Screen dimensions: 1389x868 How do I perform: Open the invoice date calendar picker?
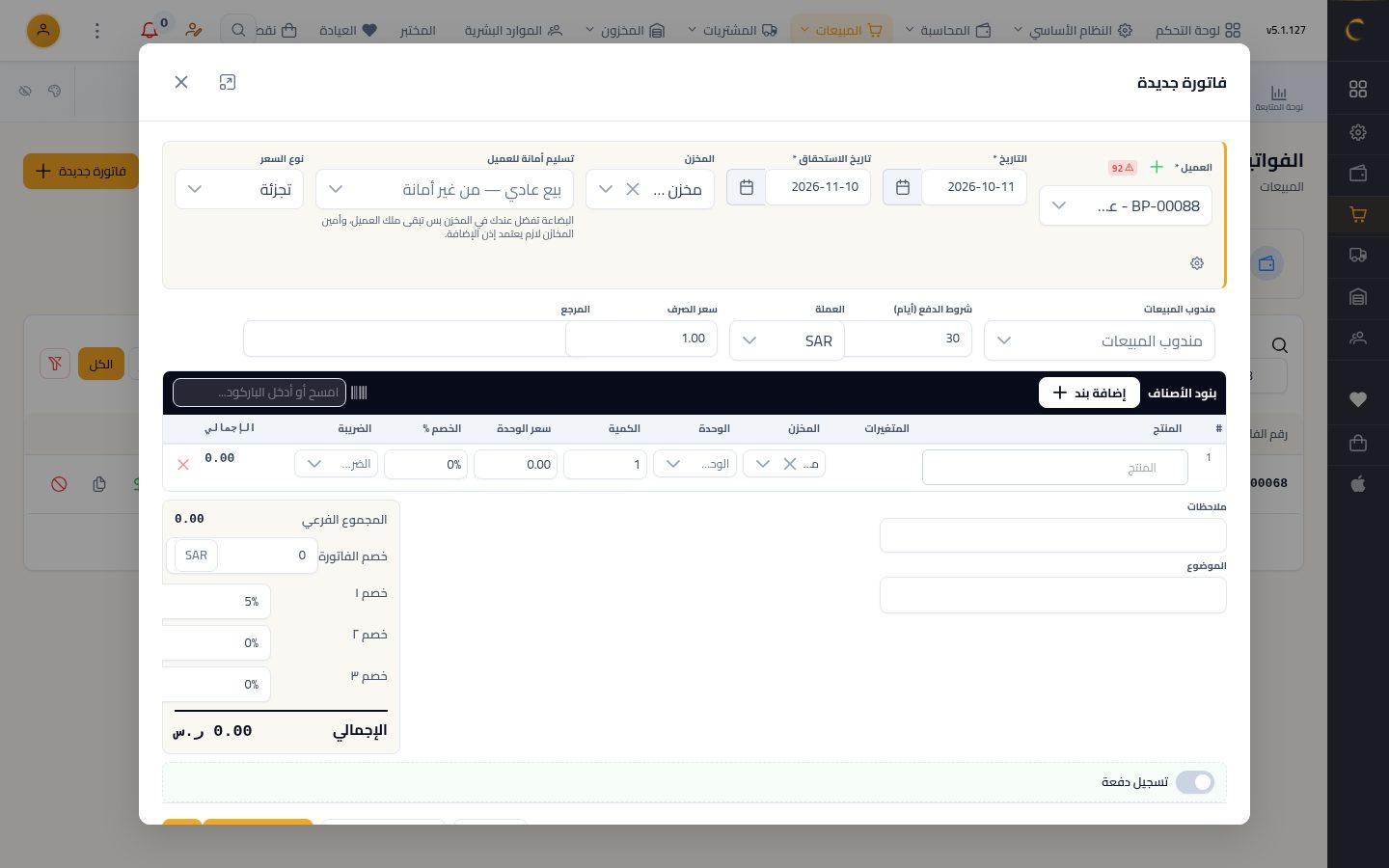pyautogui.click(x=902, y=187)
